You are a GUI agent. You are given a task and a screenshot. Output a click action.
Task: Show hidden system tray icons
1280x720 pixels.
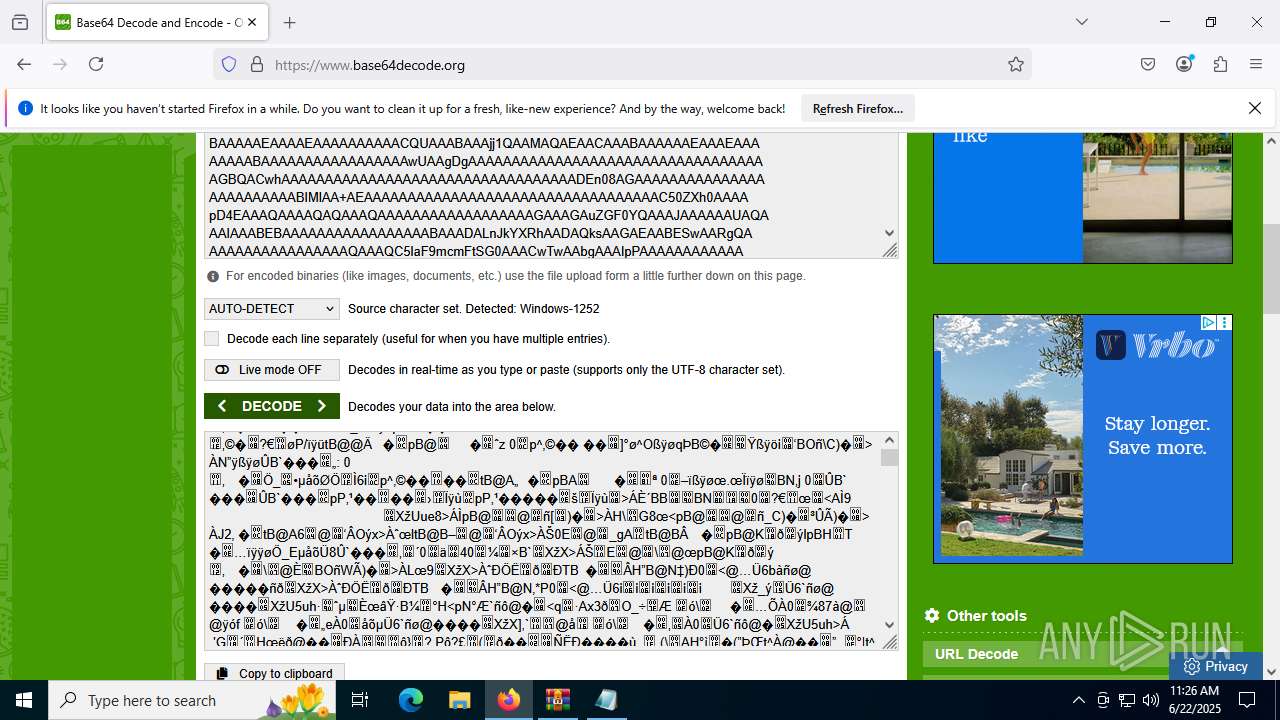point(1078,700)
